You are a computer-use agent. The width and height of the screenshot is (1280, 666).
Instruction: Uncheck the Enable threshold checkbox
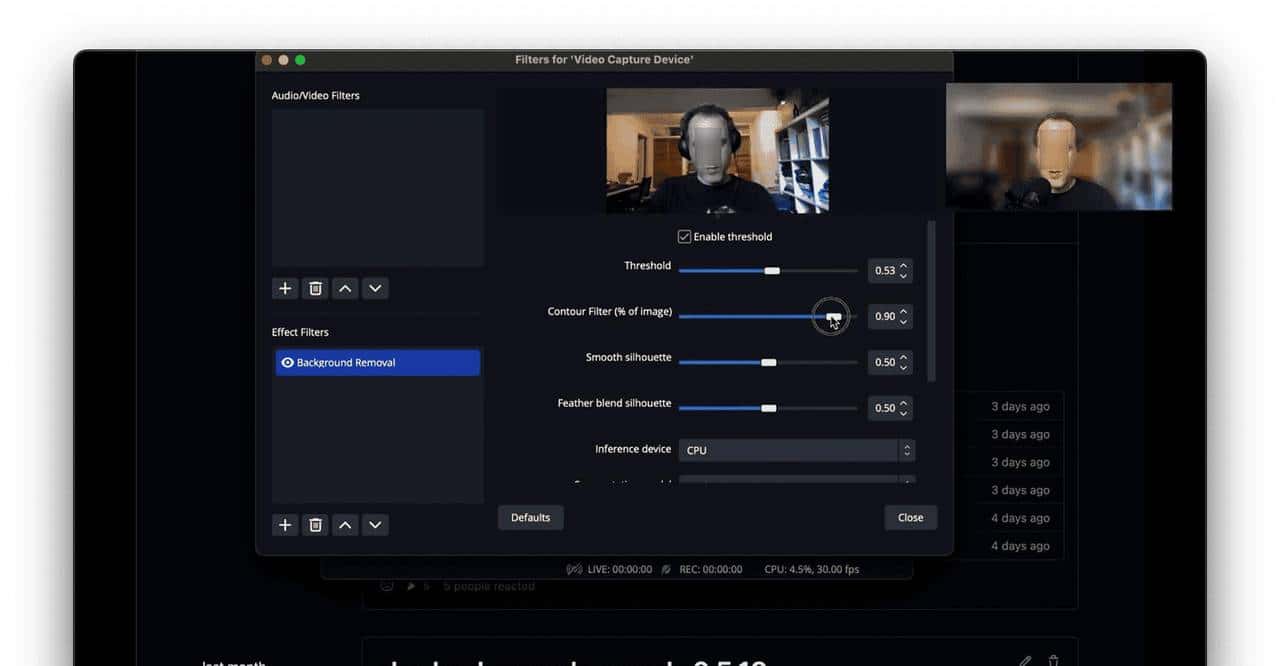684,237
